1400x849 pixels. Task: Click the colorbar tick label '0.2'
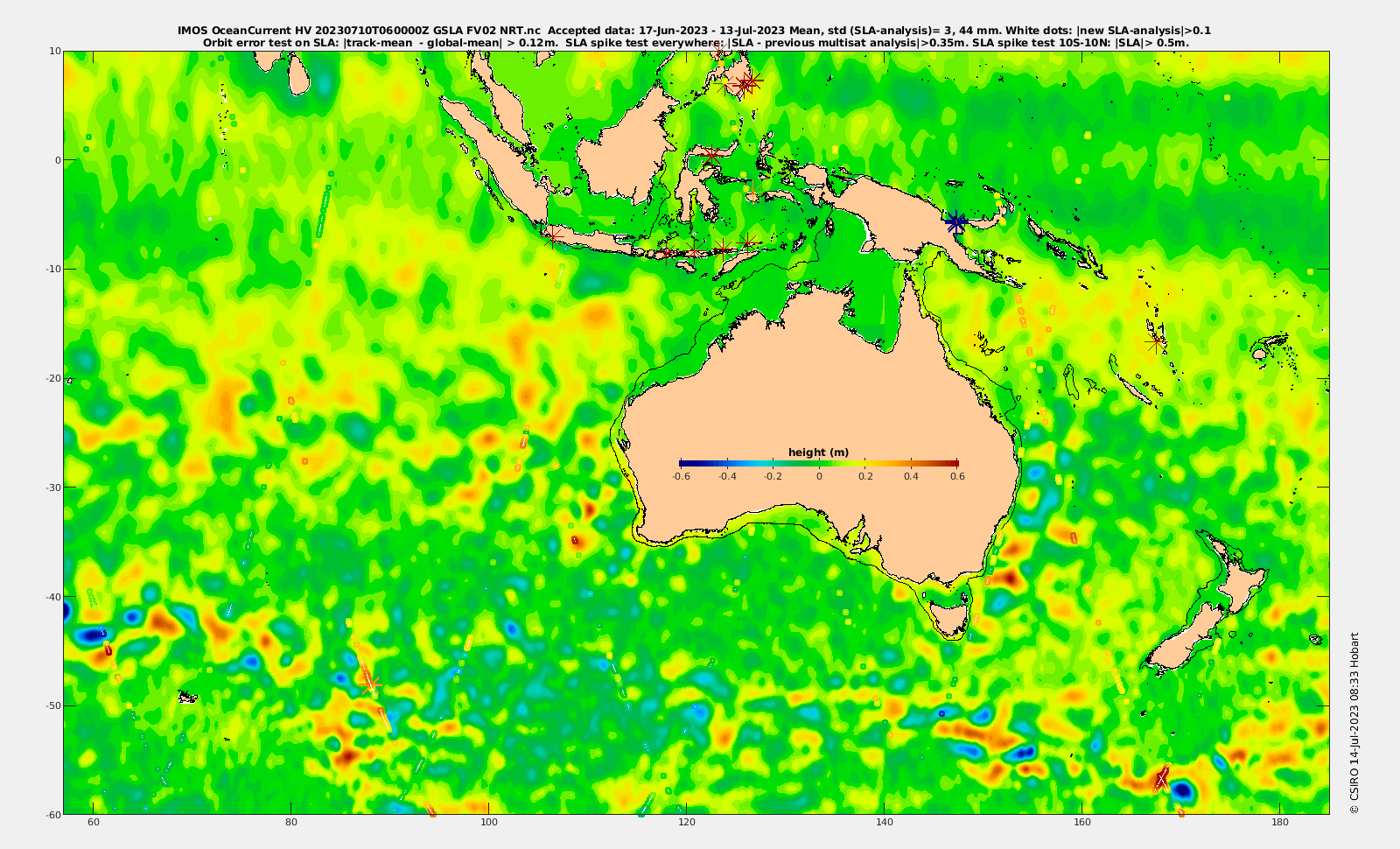tap(865, 476)
